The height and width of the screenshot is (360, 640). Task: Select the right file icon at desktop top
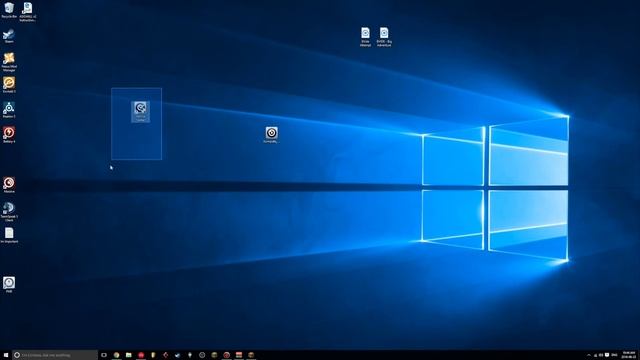tap(384, 37)
